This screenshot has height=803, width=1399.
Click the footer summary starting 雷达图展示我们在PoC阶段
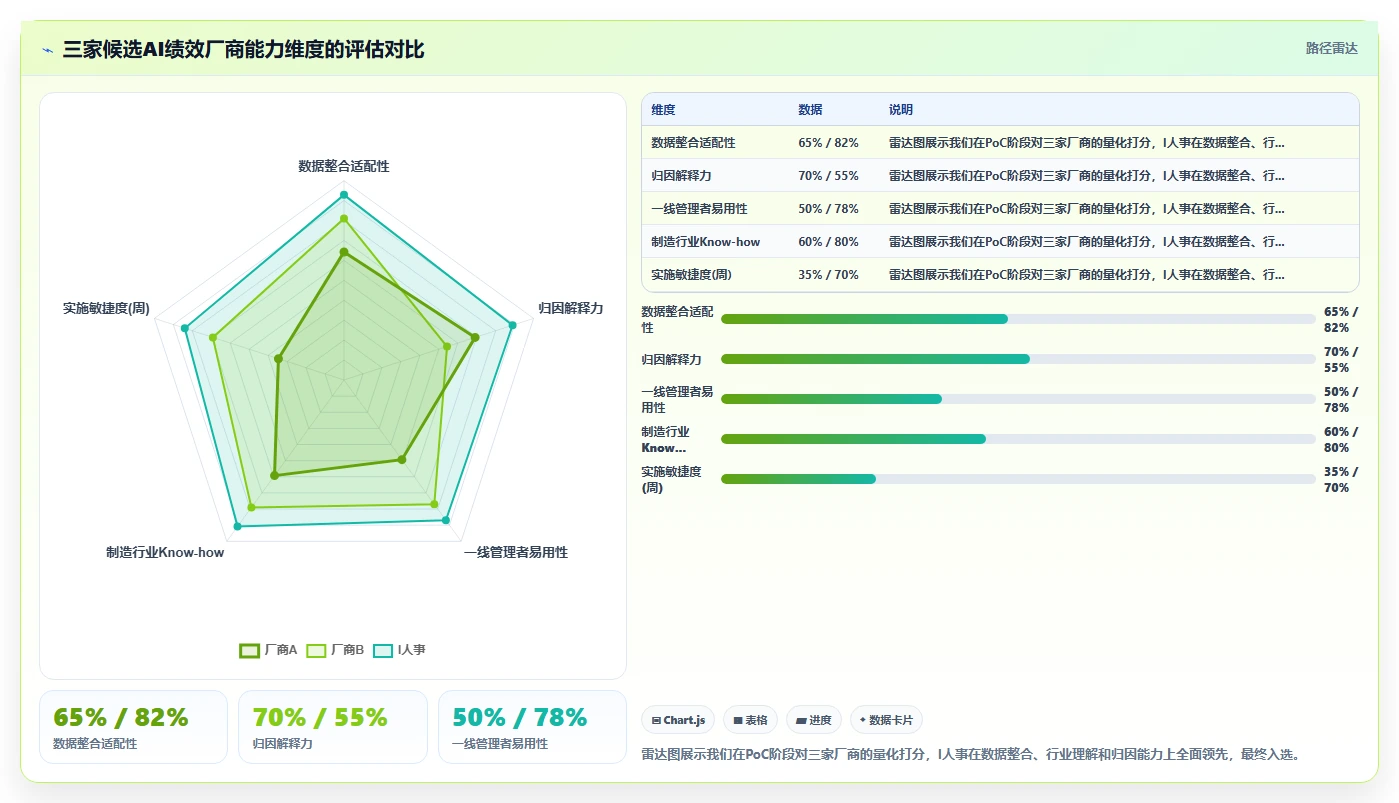tap(971, 754)
